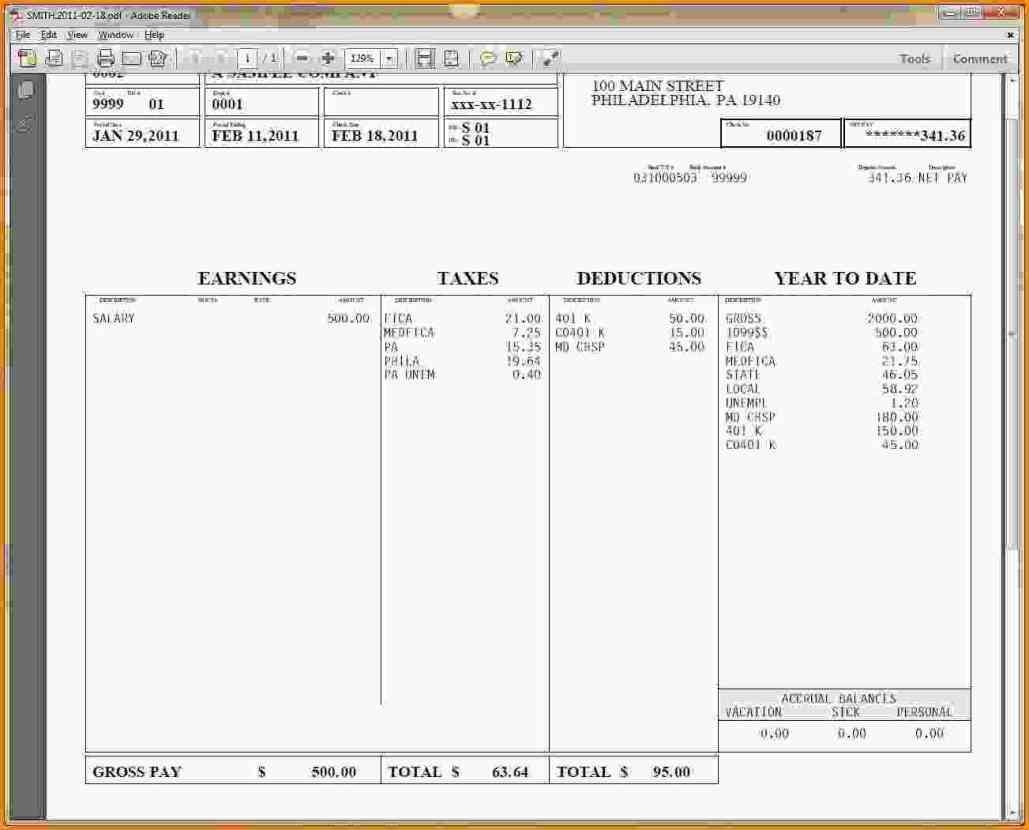Open the Comment pane
1029x830 pixels.
click(x=979, y=58)
